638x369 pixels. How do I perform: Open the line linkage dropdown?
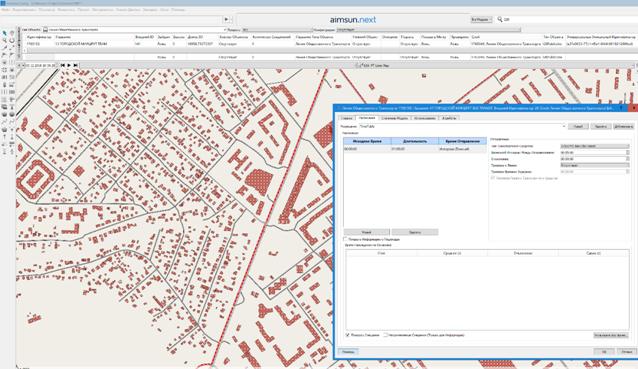[x=594, y=165]
